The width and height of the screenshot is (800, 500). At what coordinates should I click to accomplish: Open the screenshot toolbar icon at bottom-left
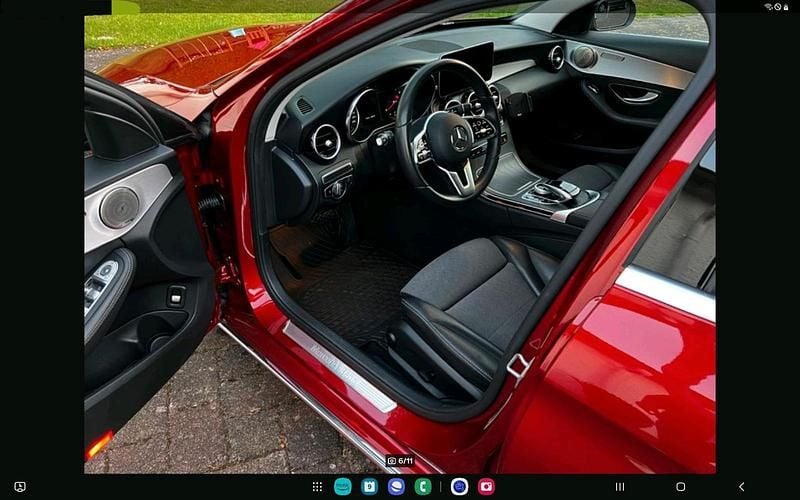[x=20, y=487]
